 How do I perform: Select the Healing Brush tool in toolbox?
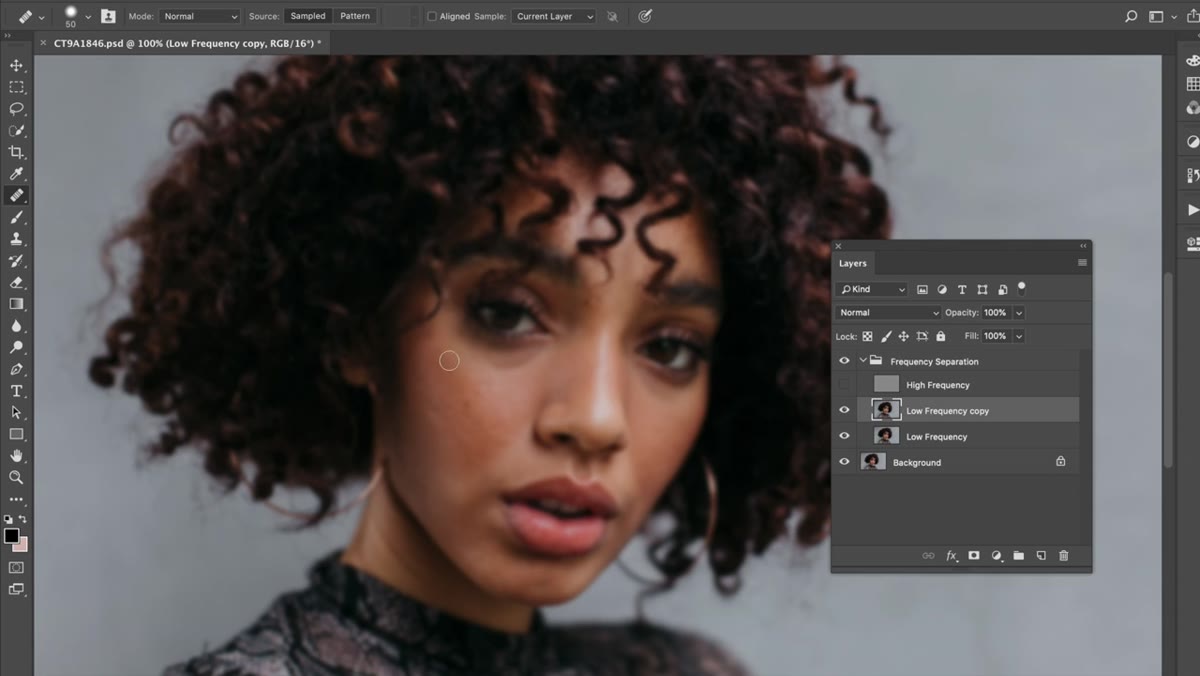[x=16, y=196]
